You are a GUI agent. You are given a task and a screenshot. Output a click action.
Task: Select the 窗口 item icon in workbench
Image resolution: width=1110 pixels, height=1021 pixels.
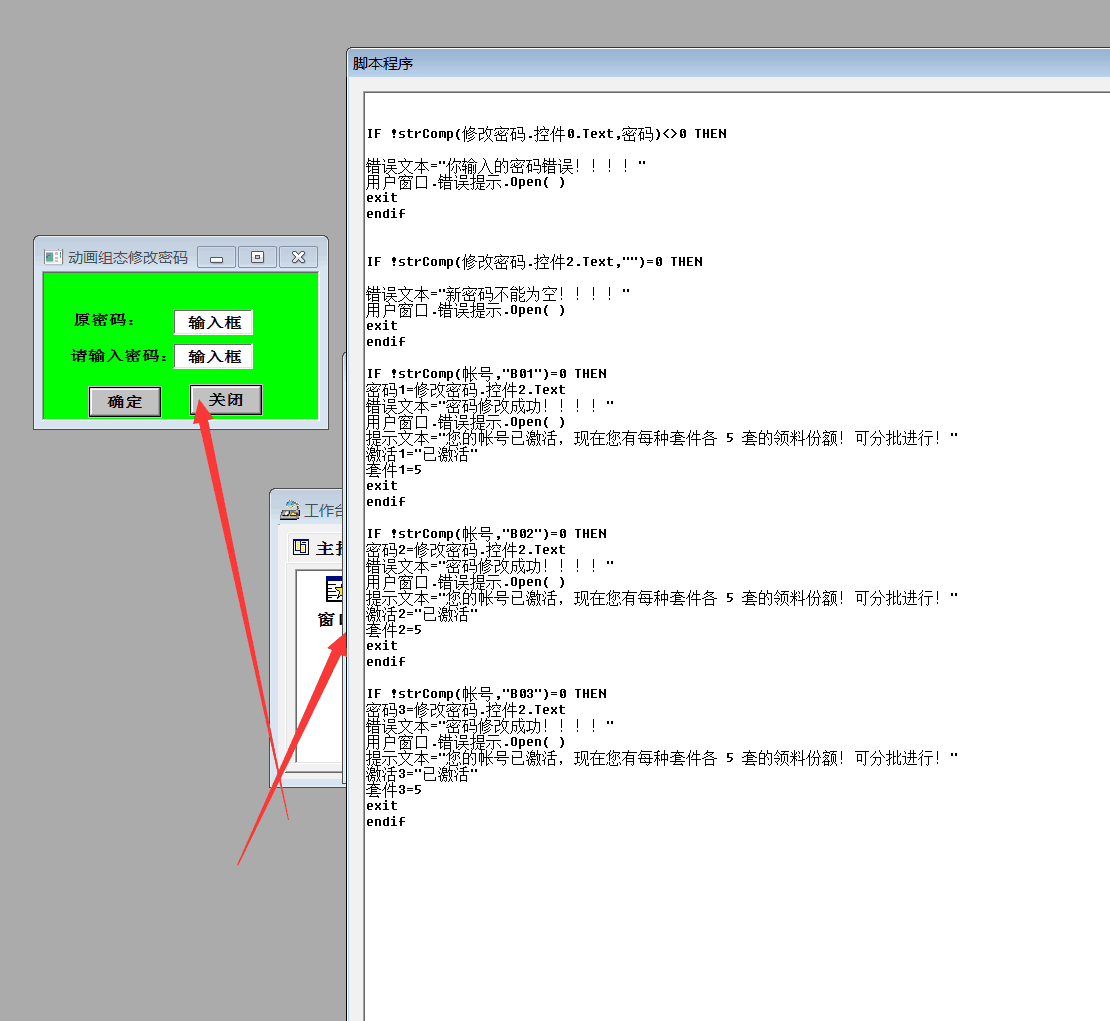(333, 590)
